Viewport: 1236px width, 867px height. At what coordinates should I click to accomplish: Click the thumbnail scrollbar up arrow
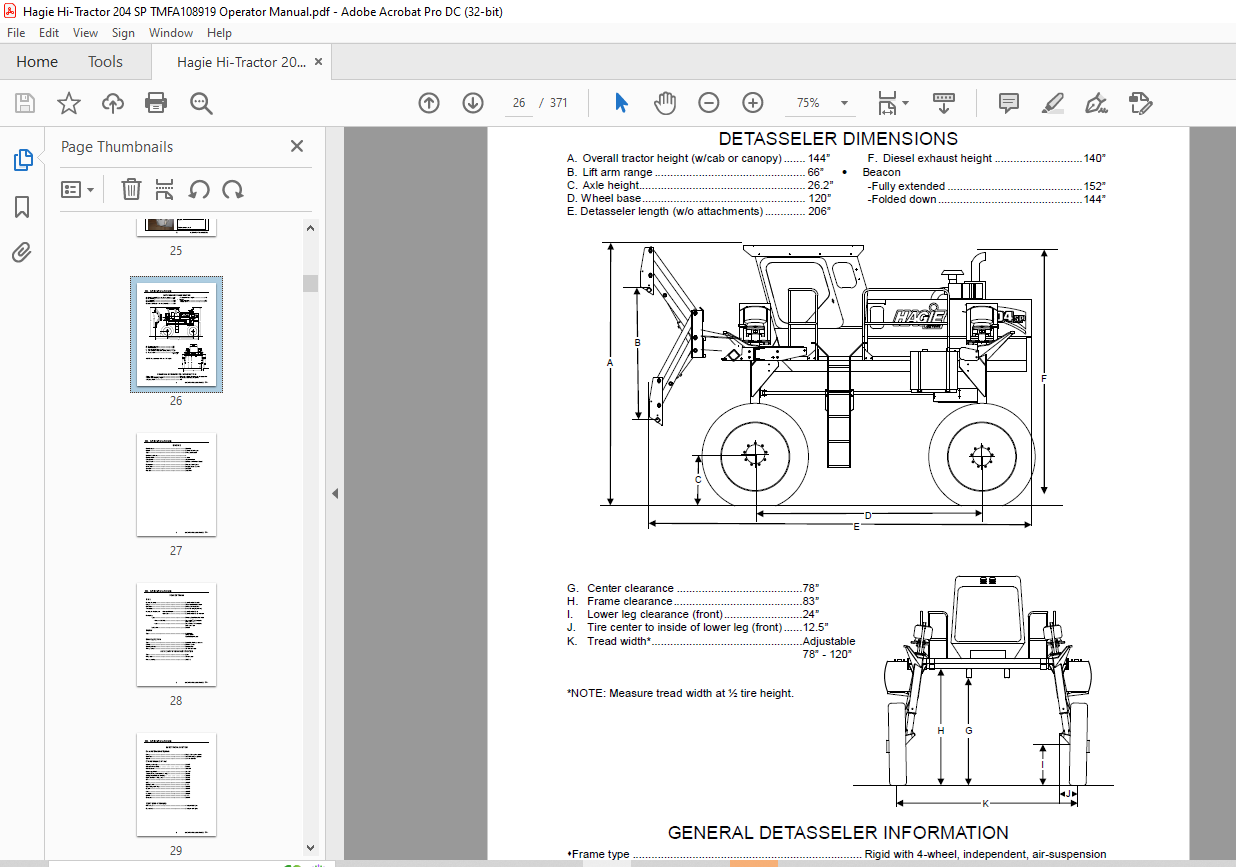(x=310, y=228)
